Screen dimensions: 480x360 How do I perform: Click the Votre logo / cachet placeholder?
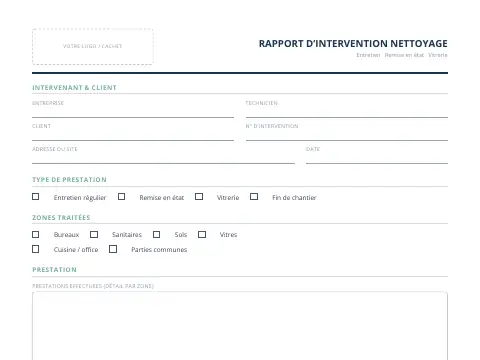[x=93, y=46]
